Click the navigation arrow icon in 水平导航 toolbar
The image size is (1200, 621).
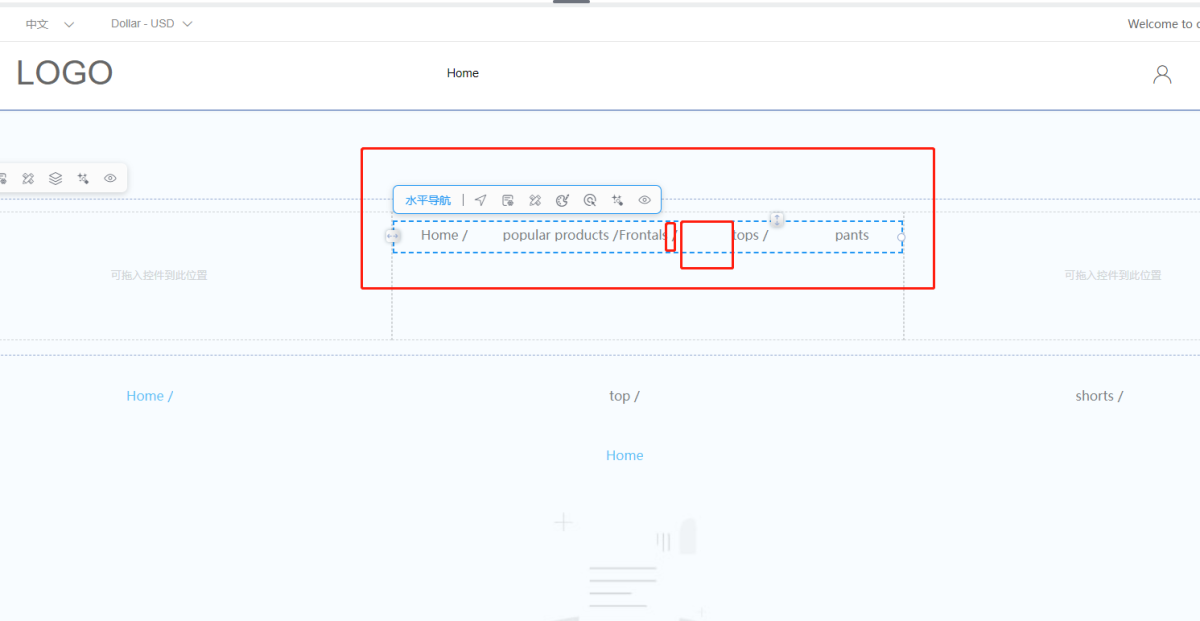(481, 200)
